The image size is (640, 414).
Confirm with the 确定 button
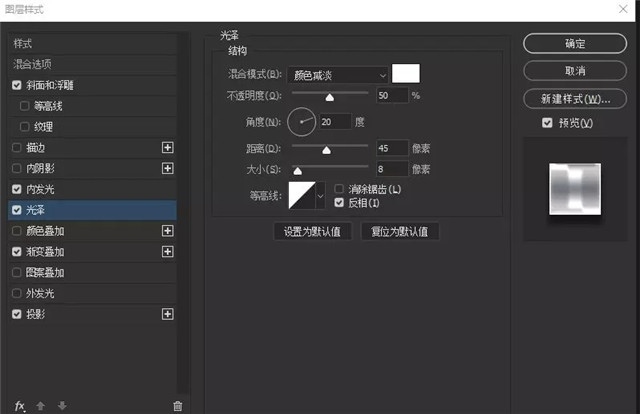coord(575,43)
